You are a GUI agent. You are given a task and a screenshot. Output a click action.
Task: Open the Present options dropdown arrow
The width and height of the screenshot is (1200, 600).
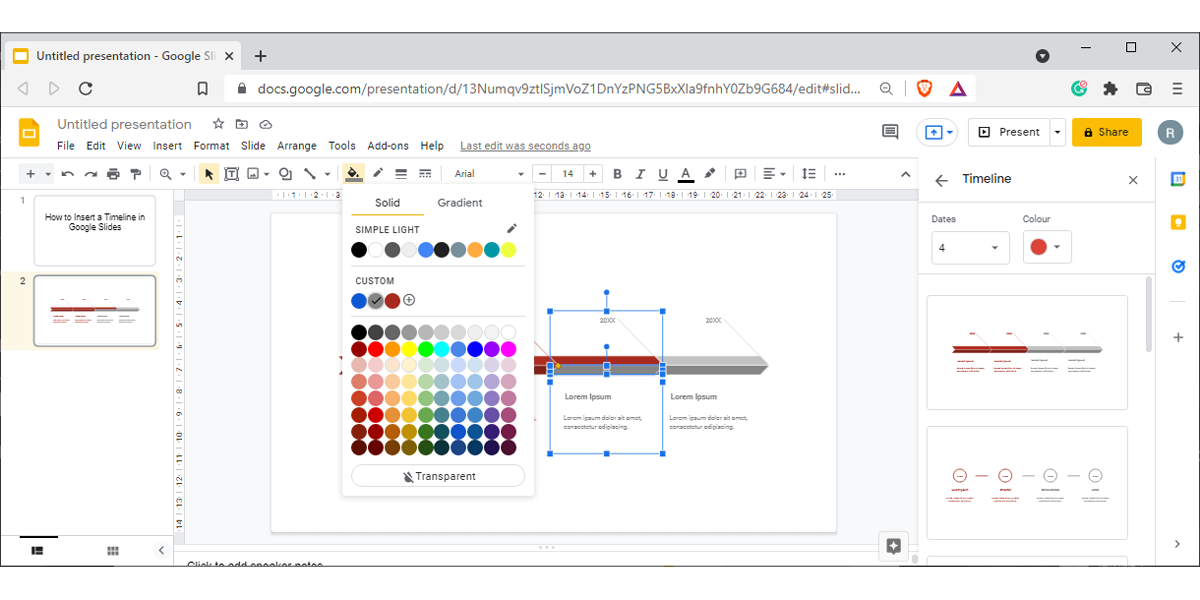1057,132
